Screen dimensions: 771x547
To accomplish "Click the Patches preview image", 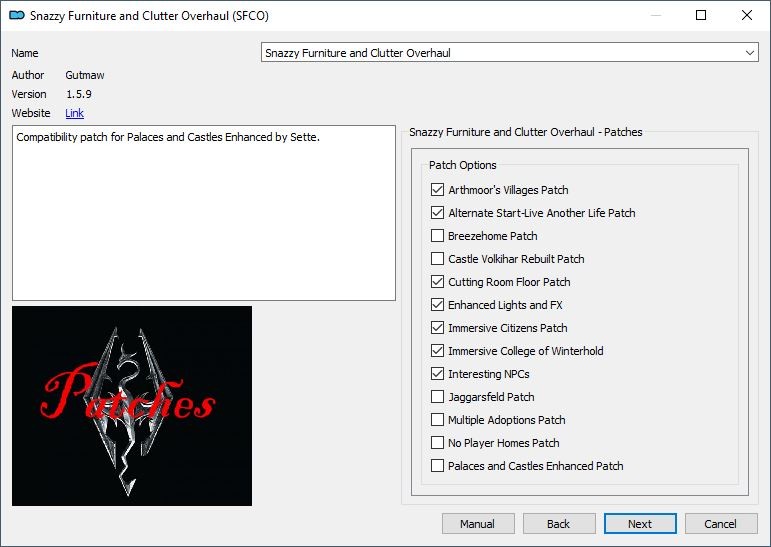I will pyautogui.click(x=132, y=406).
